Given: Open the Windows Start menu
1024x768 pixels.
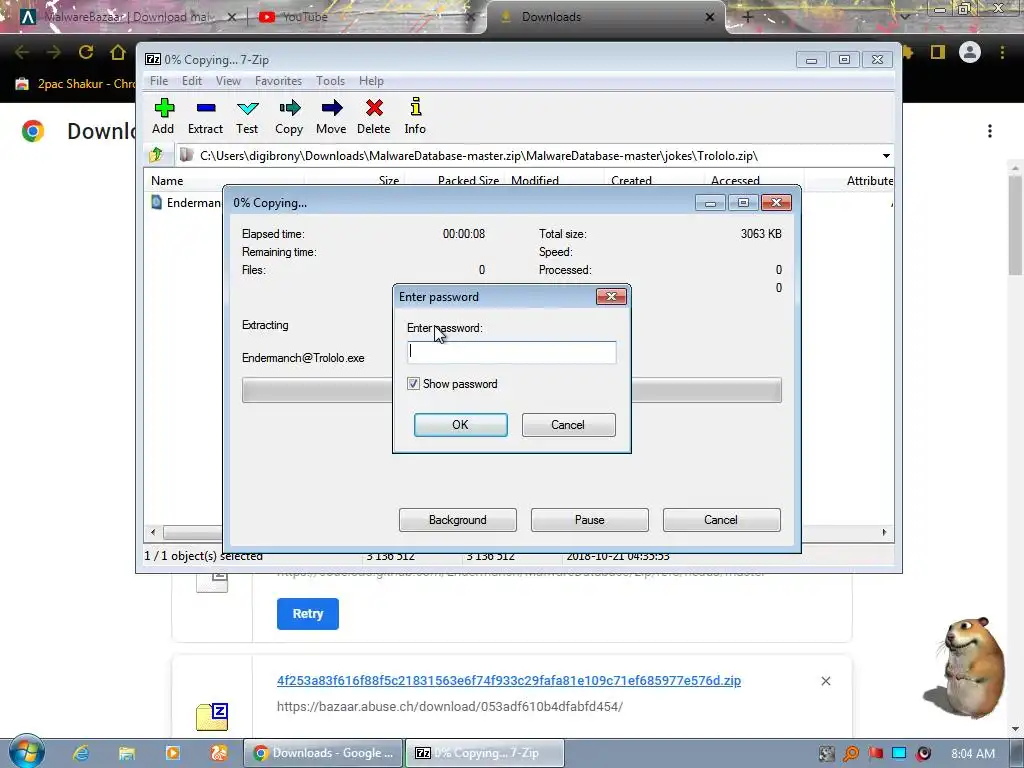Looking at the screenshot, I should (x=25, y=752).
